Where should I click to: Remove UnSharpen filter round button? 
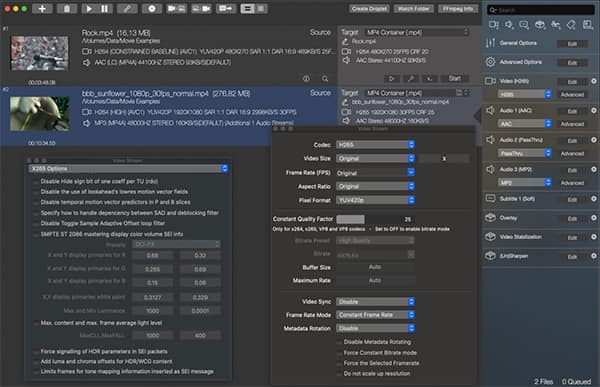point(593,256)
